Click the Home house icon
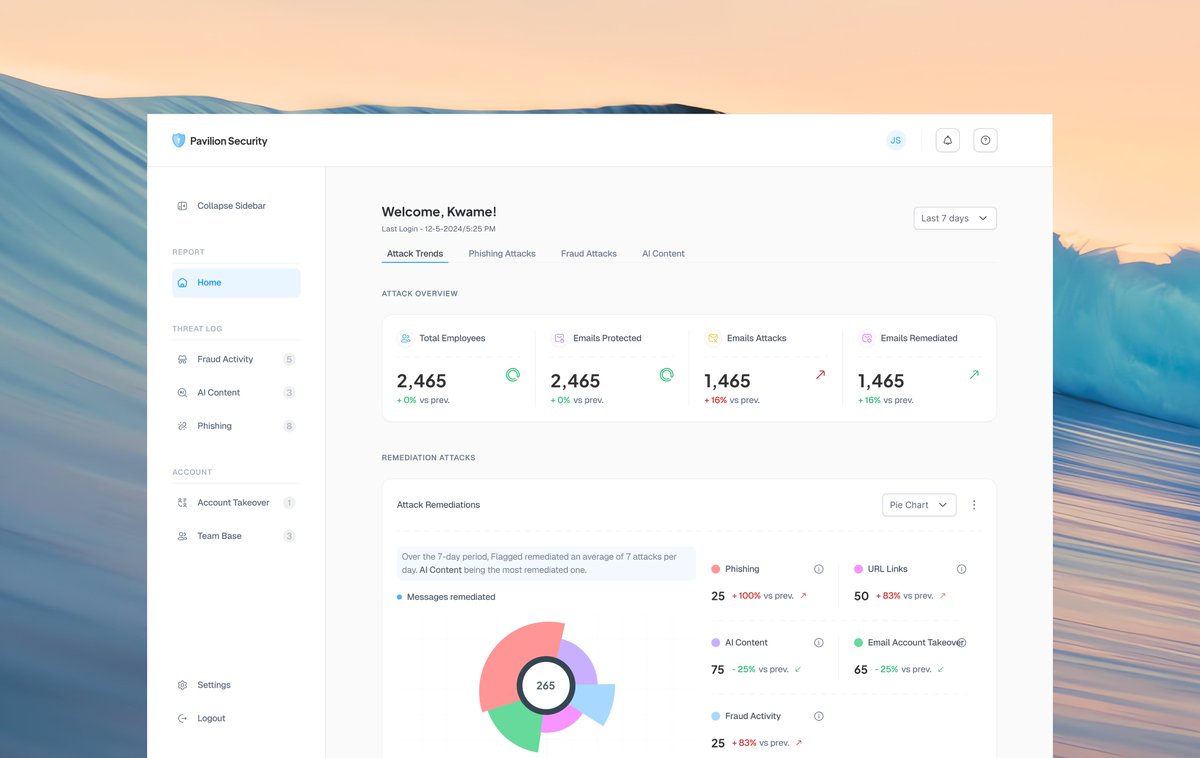The image size is (1200, 758). click(x=182, y=283)
